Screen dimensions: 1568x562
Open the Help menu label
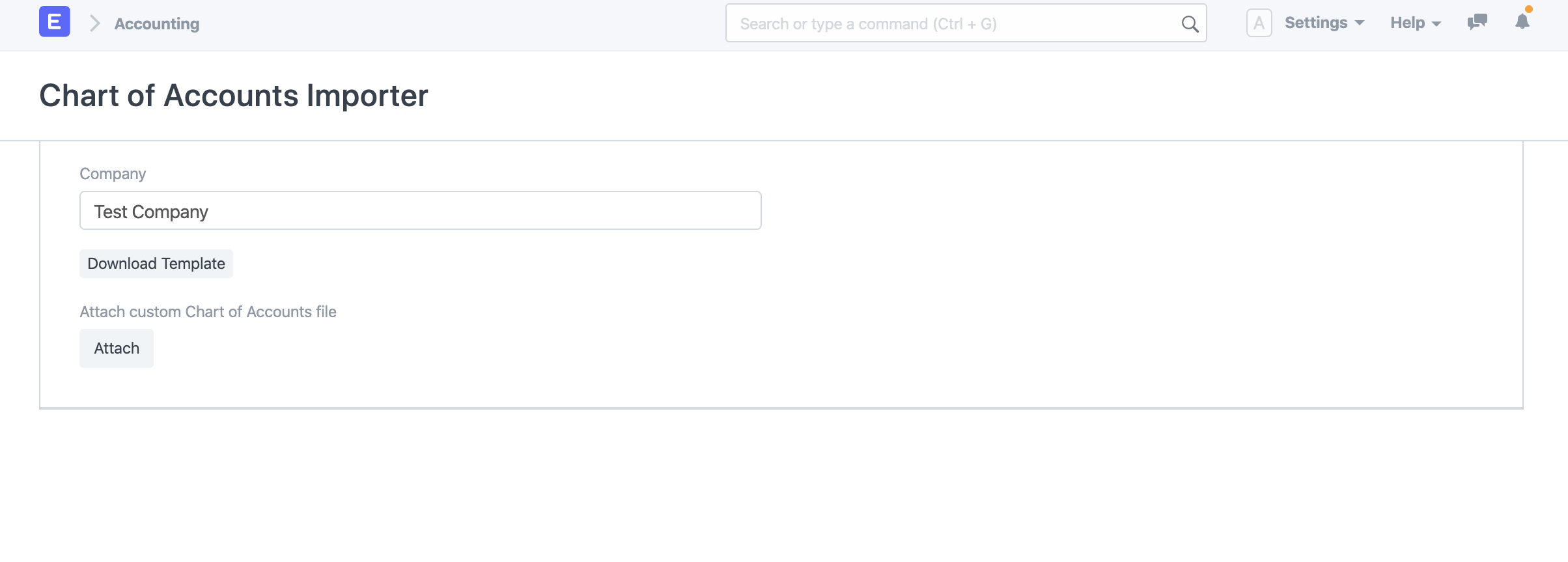1407,23
